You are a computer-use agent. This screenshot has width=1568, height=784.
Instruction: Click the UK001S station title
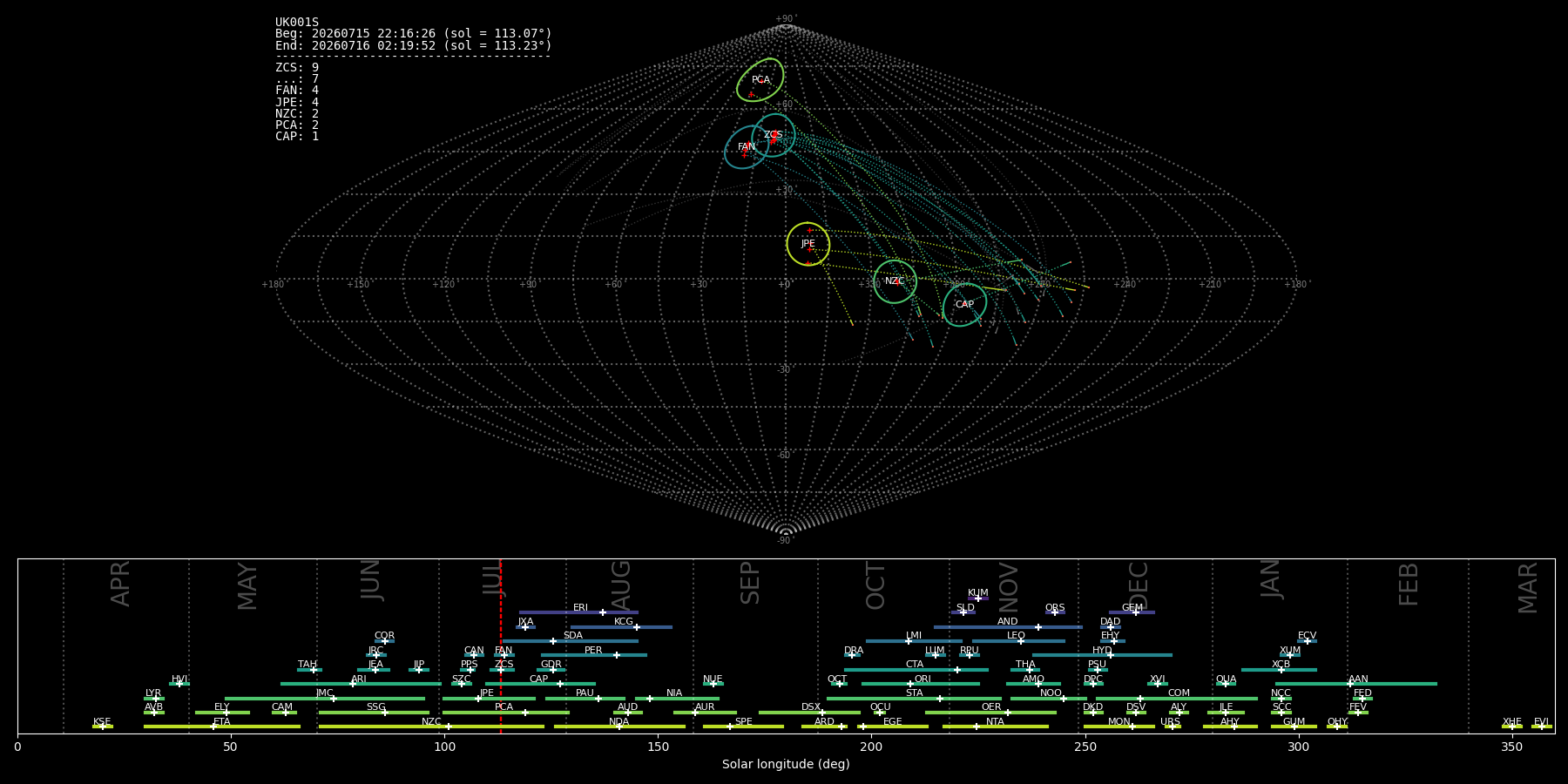coord(297,23)
